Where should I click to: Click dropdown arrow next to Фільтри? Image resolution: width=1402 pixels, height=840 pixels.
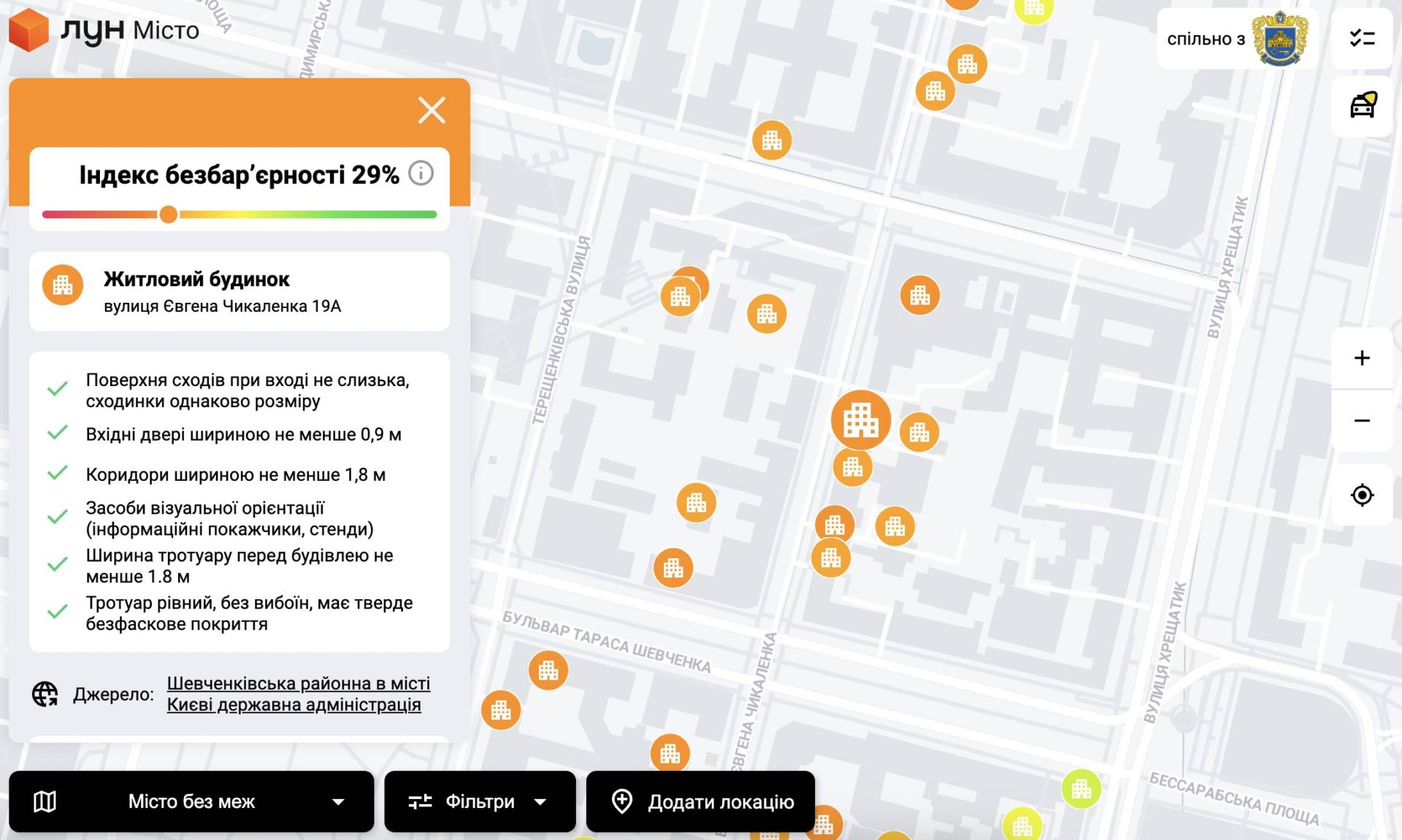point(540,802)
